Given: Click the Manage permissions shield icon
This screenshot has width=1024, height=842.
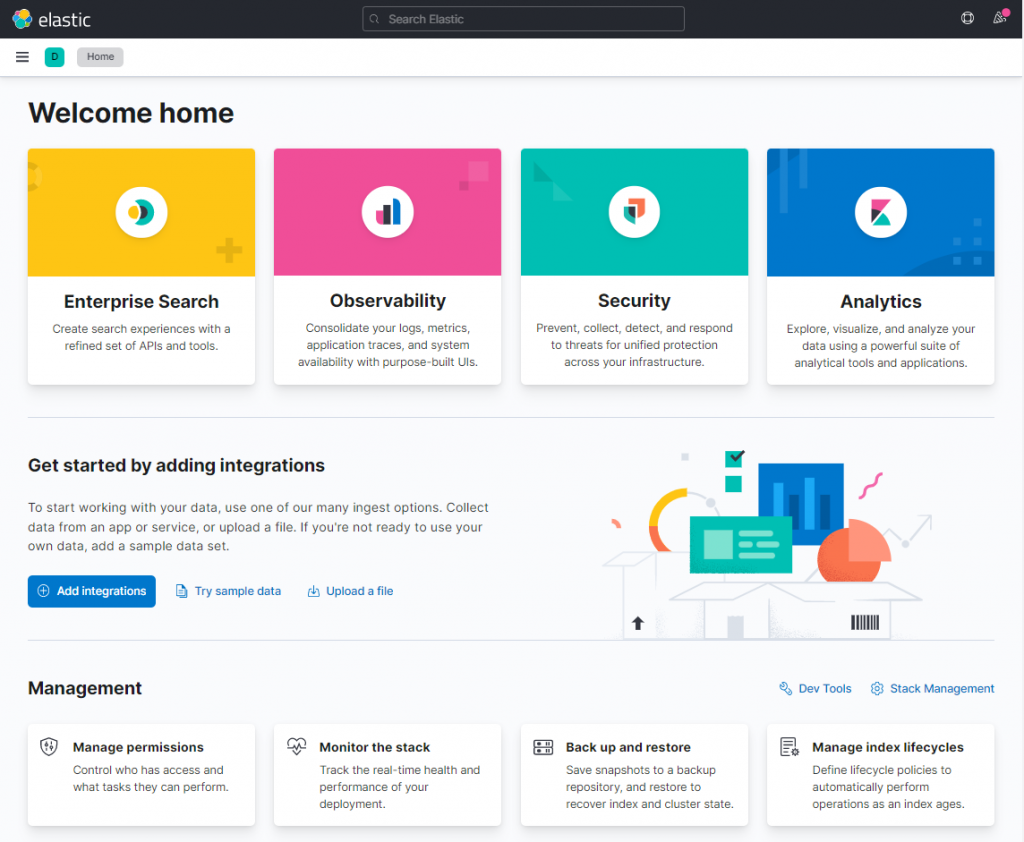Looking at the screenshot, I should coord(48,746).
